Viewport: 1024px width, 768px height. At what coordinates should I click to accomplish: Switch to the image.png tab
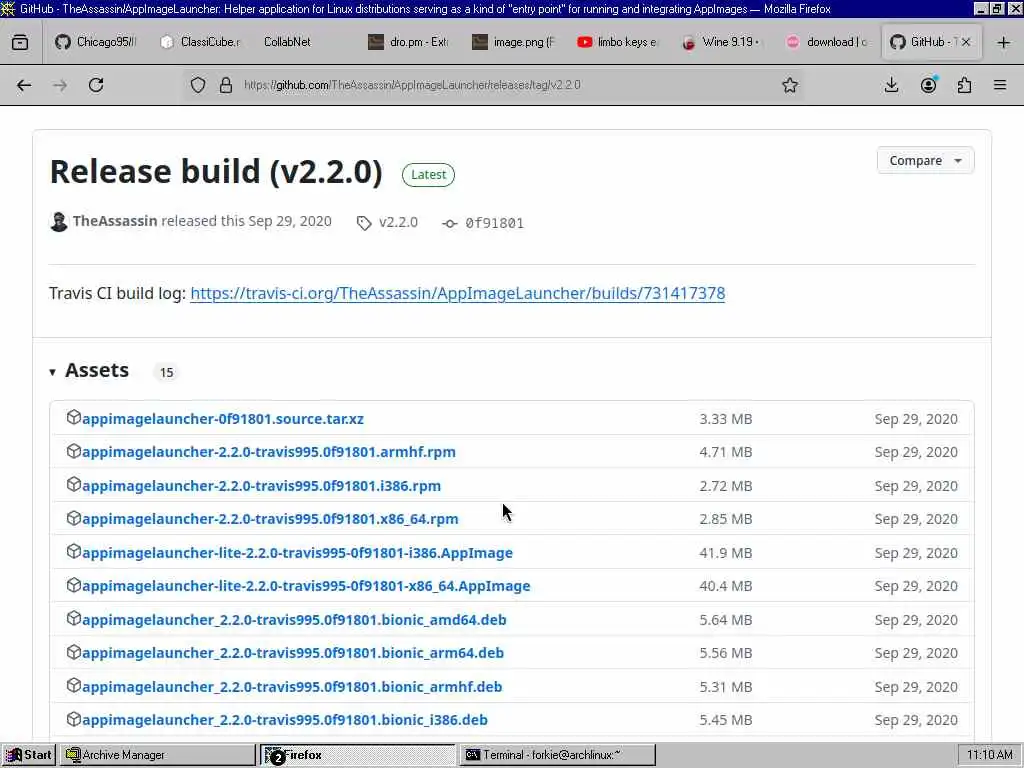pos(513,42)
